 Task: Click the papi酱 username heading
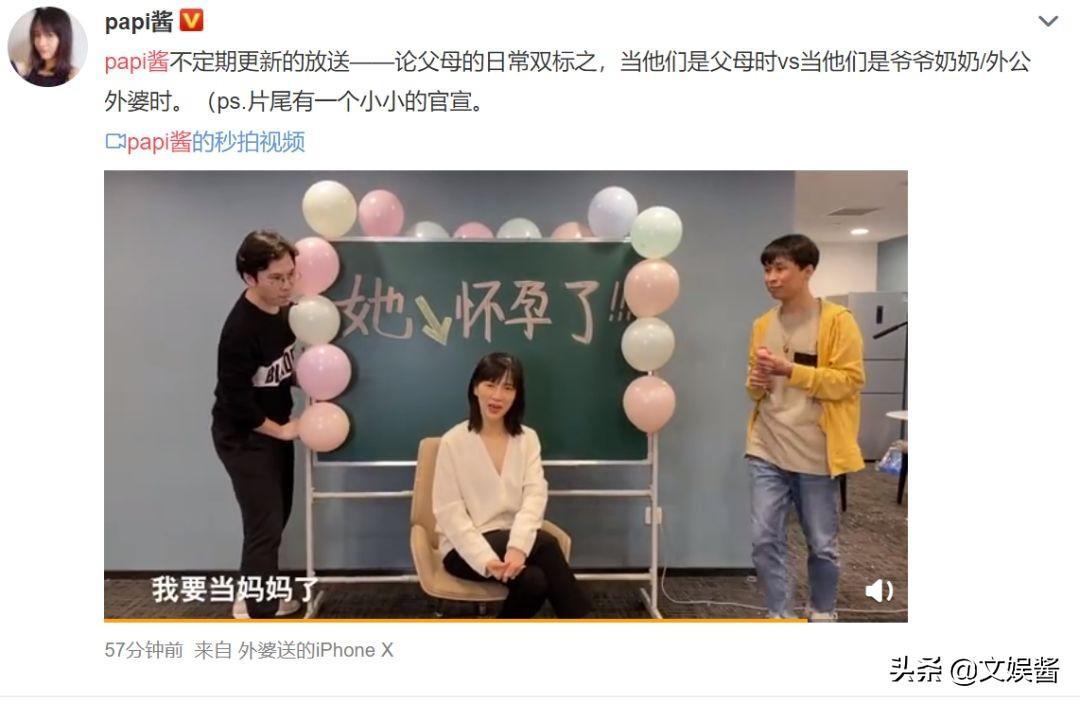pos(138,21)
